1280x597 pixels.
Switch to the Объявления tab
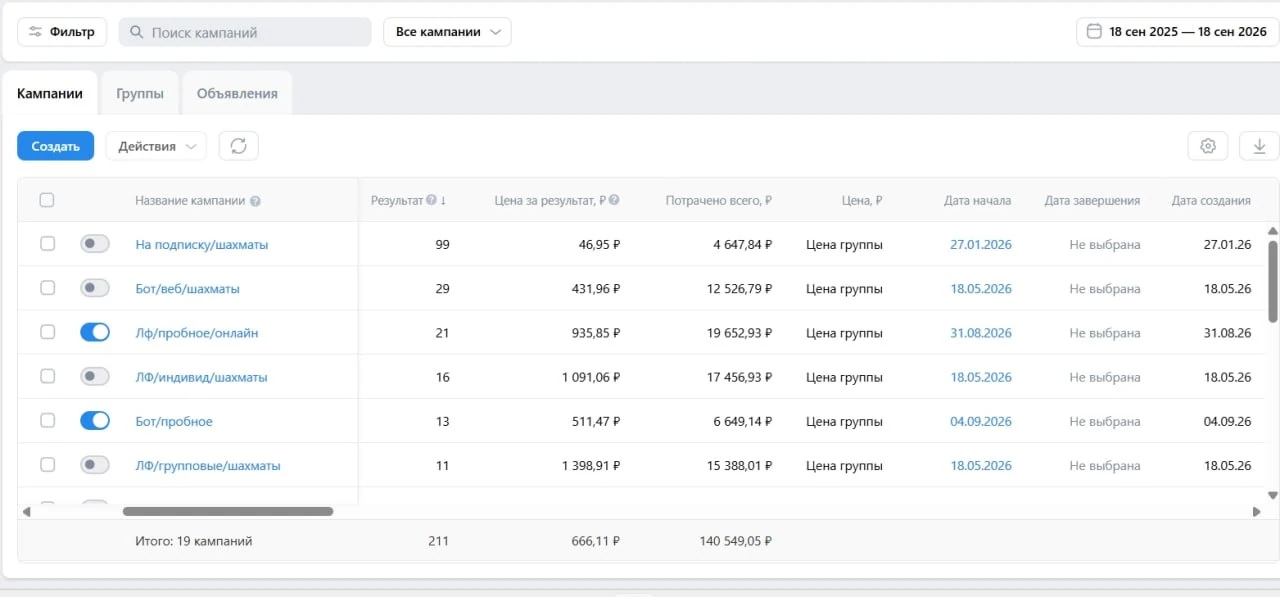coord(237,93)
